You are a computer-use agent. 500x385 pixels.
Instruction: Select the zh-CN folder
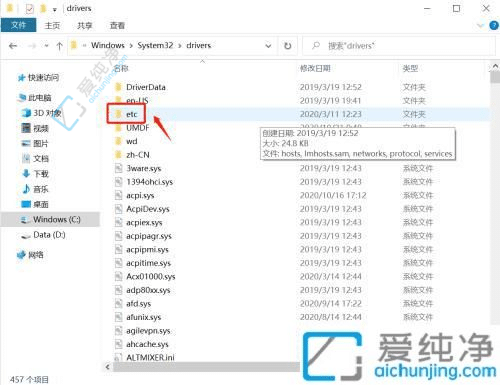(x=137, y=155)
